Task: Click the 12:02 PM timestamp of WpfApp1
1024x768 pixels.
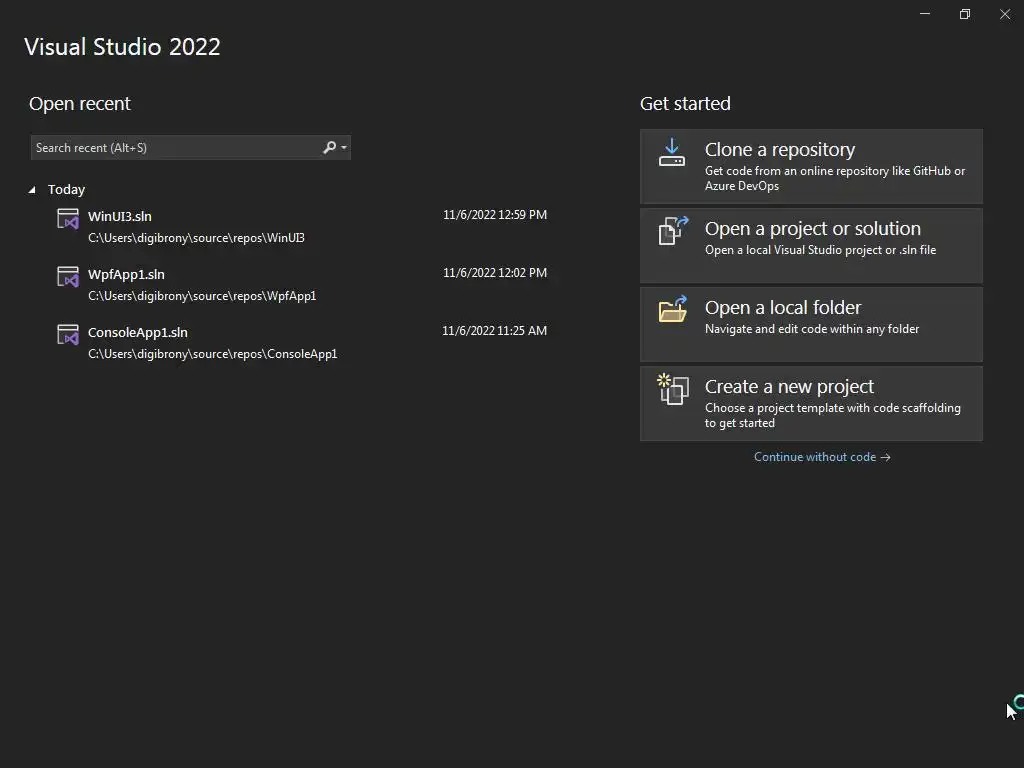Action: [495, 273]
